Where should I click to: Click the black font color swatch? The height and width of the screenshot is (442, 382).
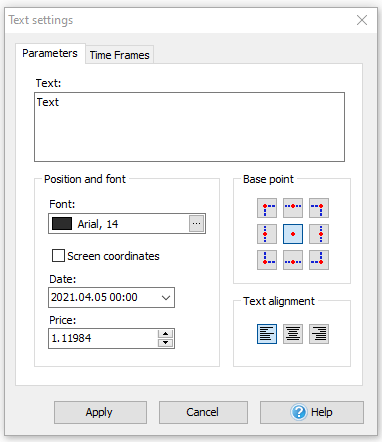(x=62, y=224)
